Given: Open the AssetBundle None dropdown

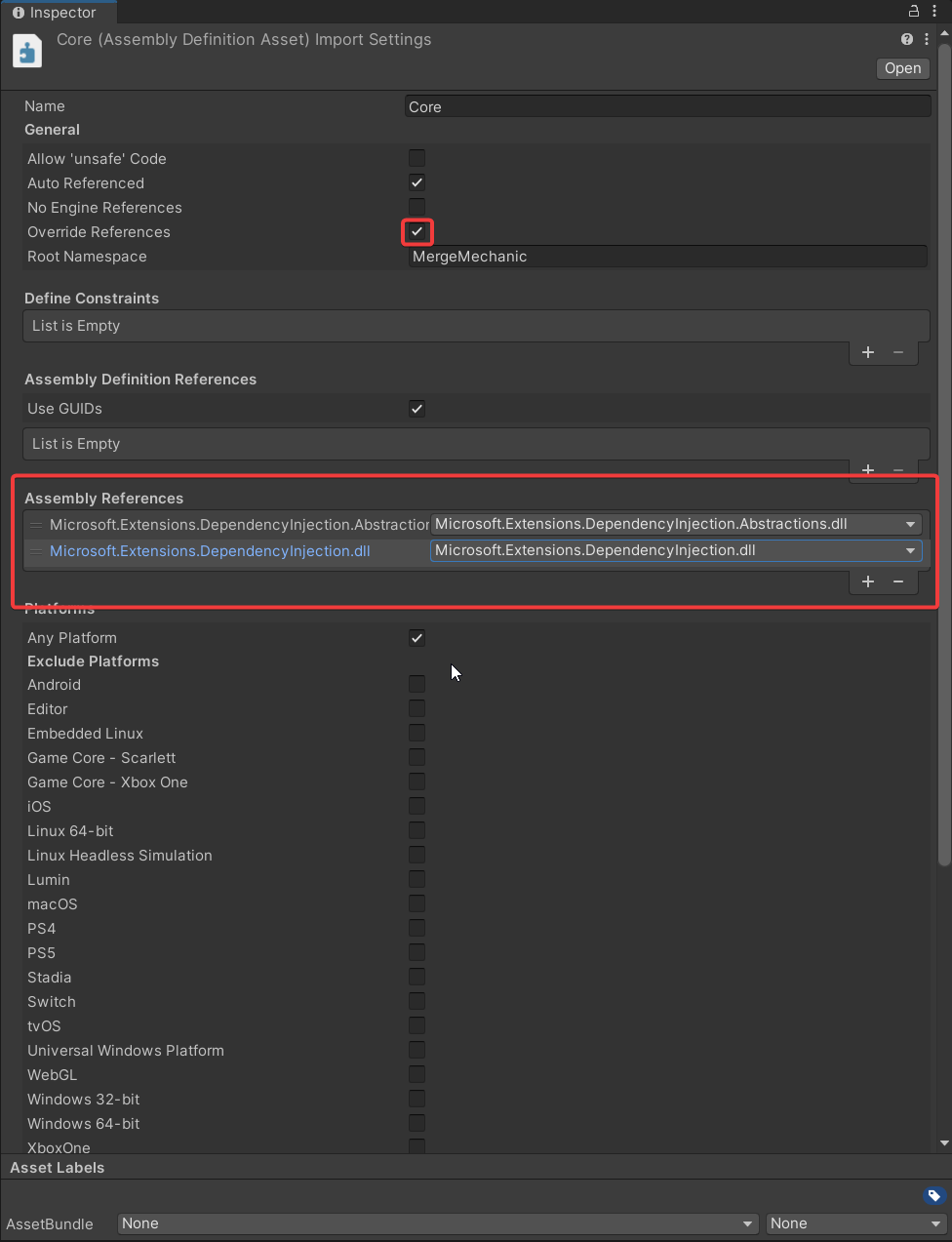Looking at the screenshot, I should point(437,1223).
